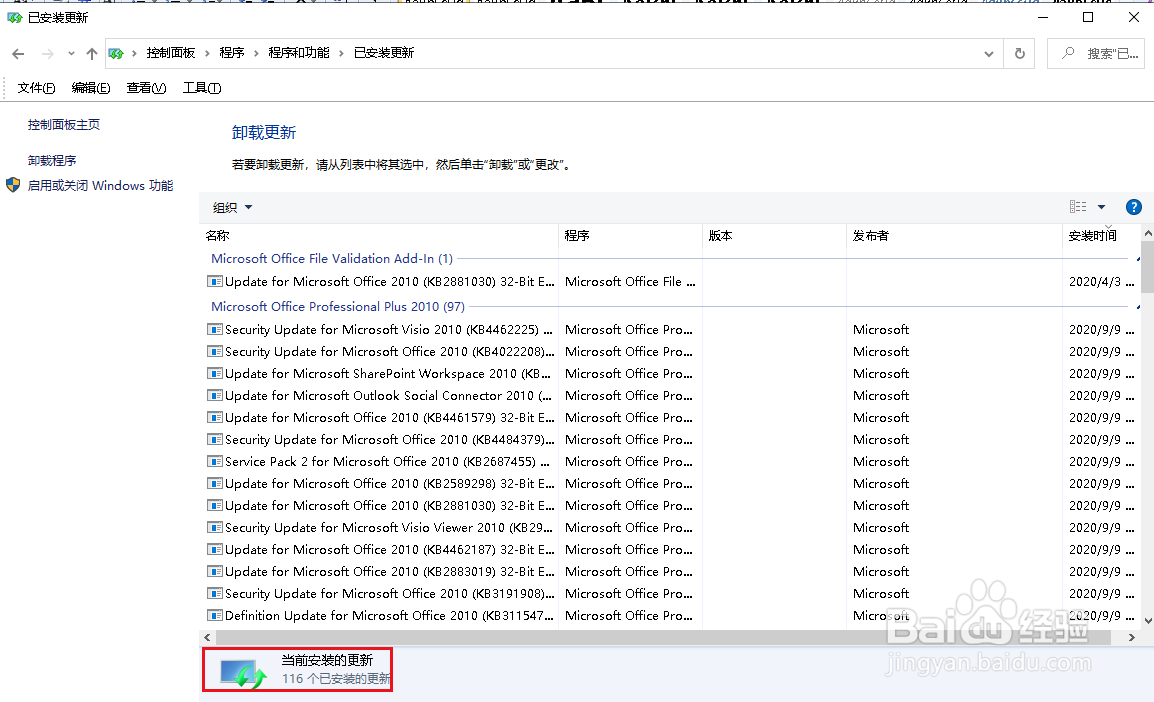Click icon of Definition Update KB311547 row
The image size is (1154, 702).
pyautogui.click(x=215, y=616)
